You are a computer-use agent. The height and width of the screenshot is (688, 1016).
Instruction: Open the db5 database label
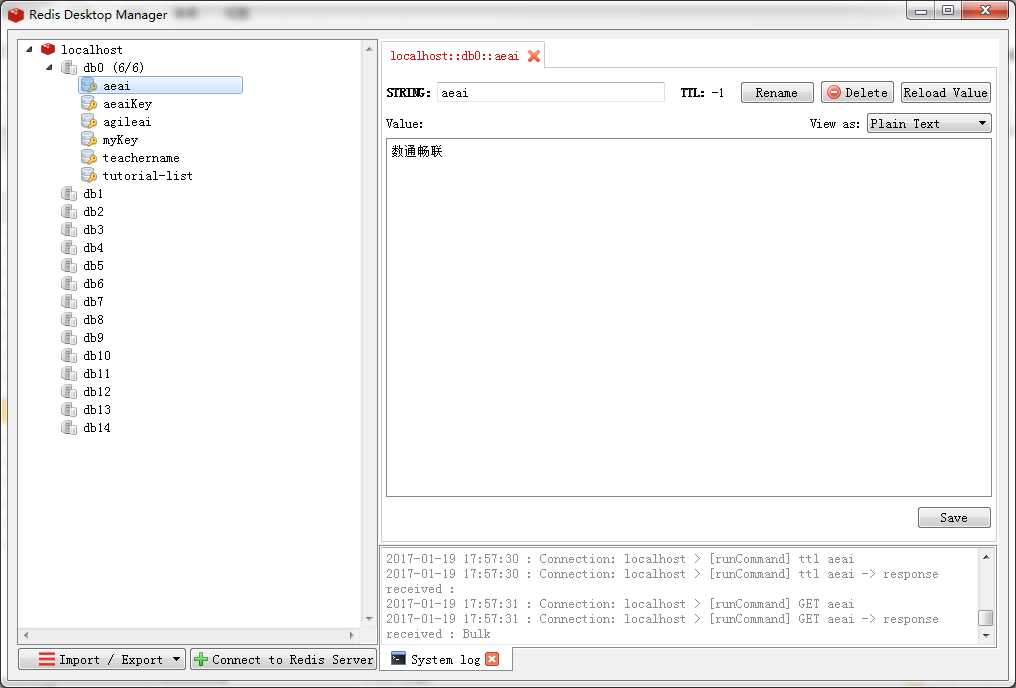93,266
